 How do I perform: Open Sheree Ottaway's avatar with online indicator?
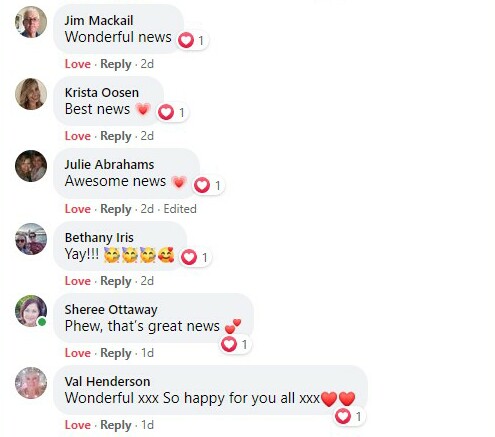[x=31, y=311]
